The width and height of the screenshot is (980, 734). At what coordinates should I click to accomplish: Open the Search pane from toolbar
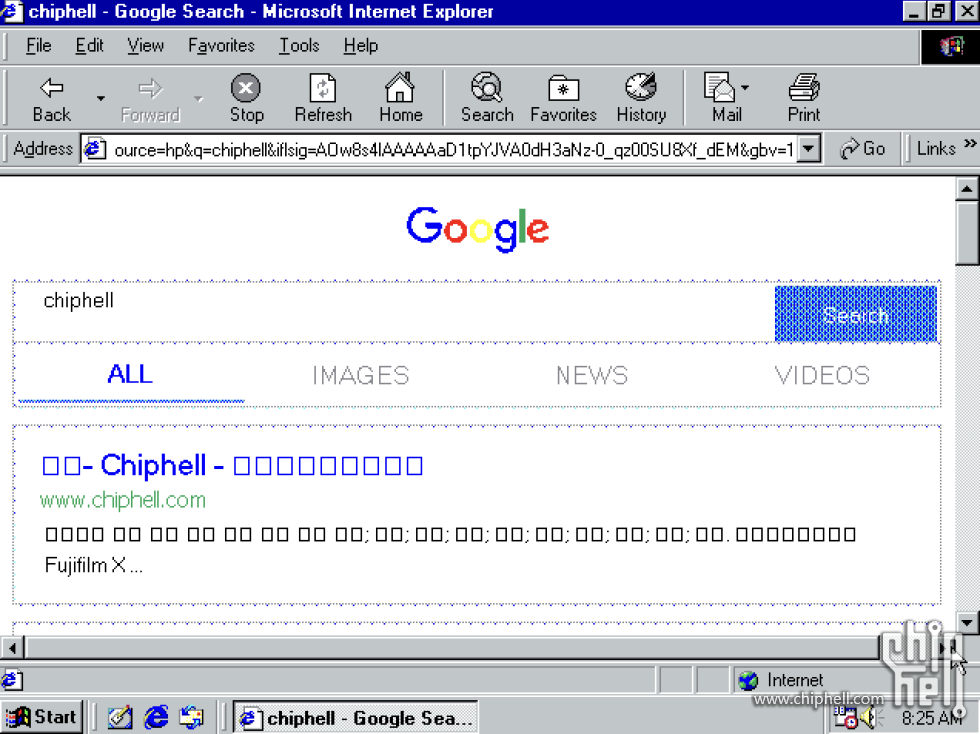pos(487,99)
